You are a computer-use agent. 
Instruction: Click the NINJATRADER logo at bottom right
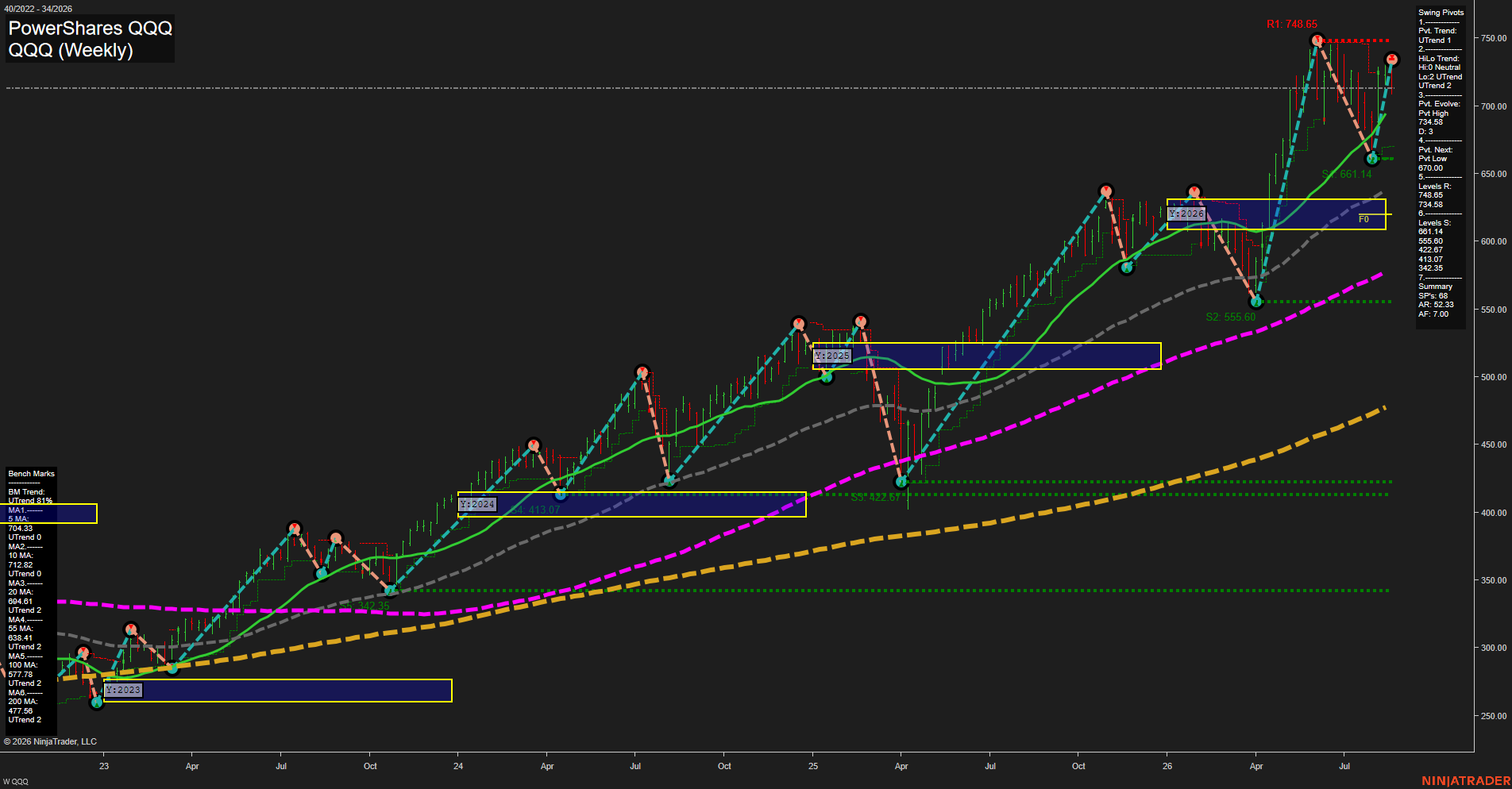[1466, 781]
